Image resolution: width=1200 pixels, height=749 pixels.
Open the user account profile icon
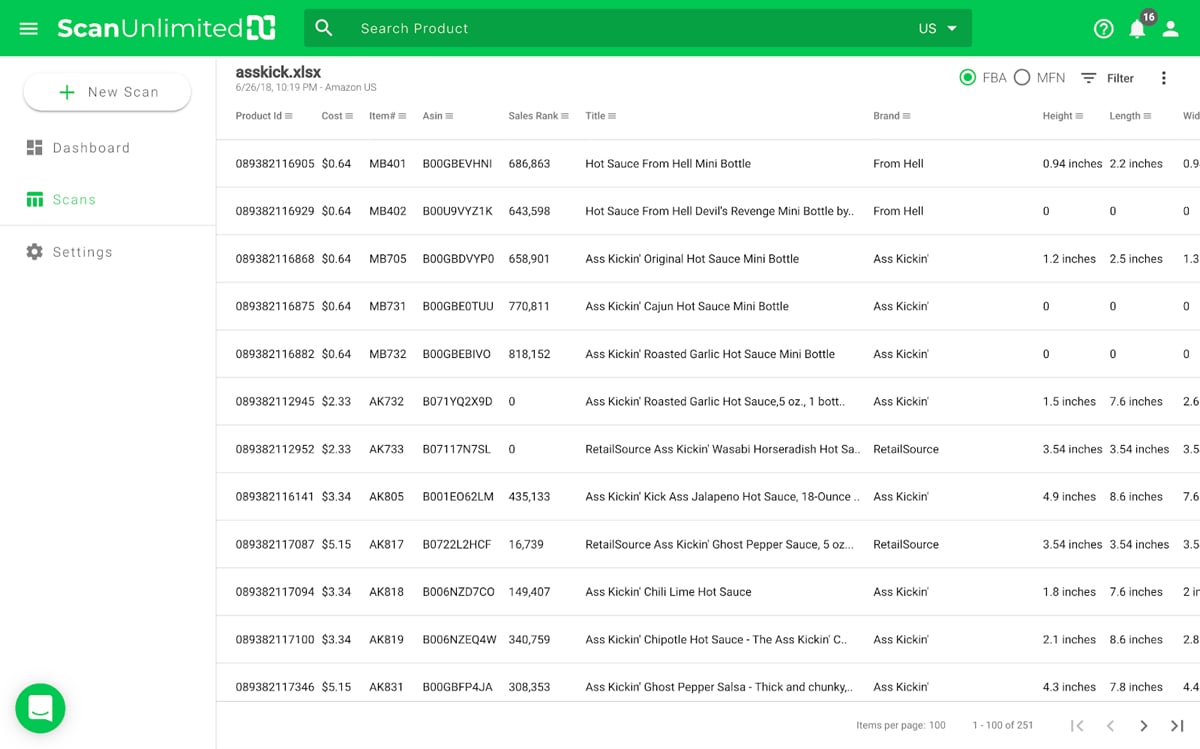point(1170,29)
